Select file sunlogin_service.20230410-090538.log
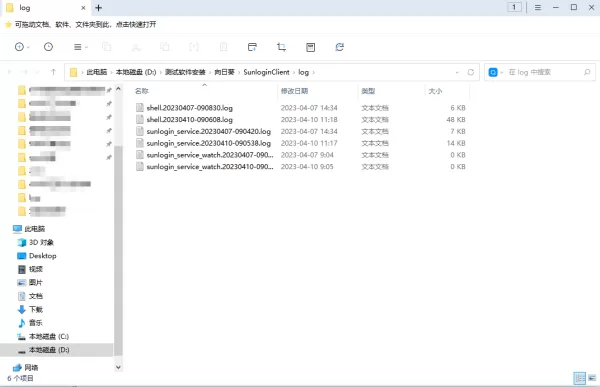 click(x=209, y=143)
